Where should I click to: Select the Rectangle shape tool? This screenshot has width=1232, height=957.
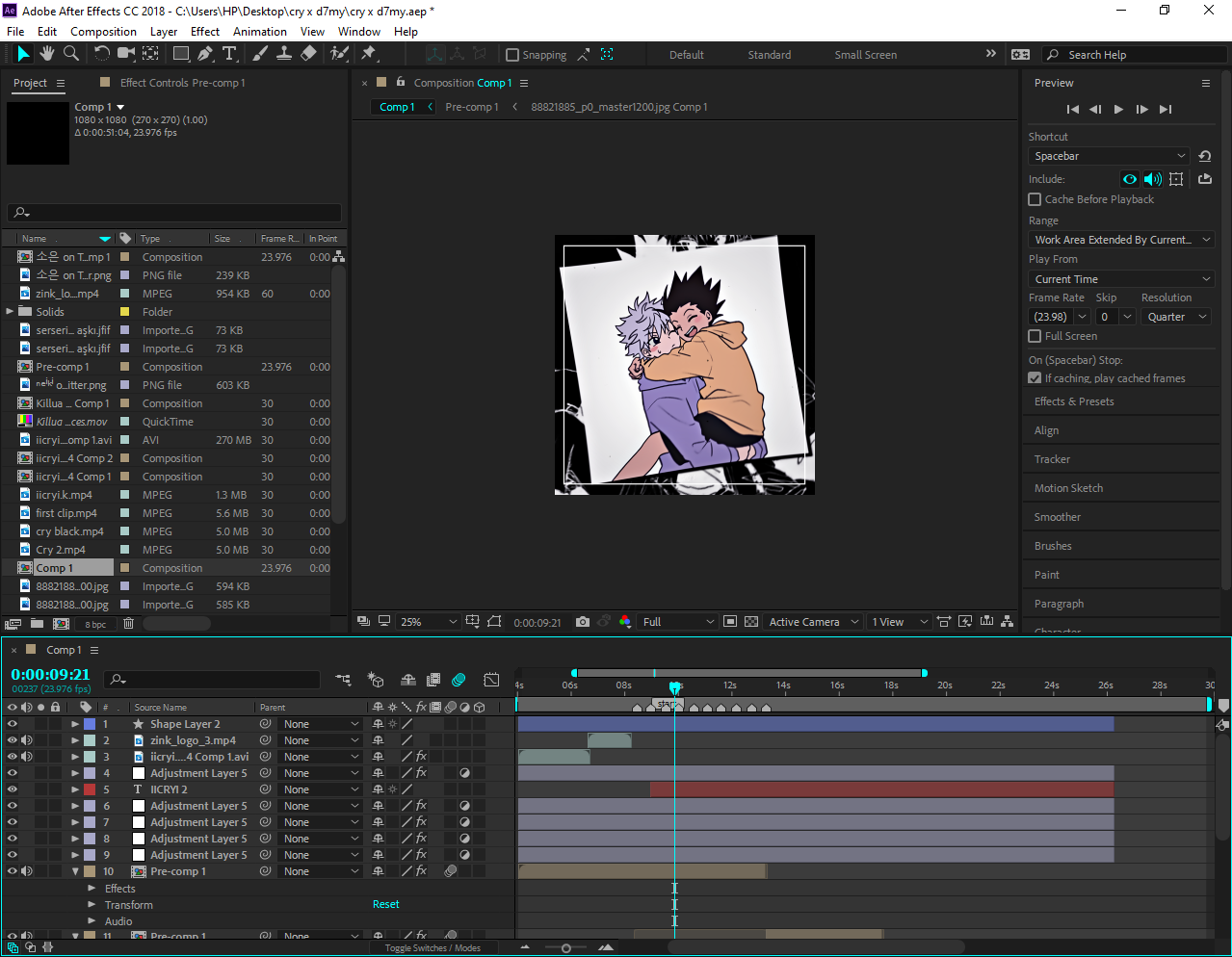181,54
